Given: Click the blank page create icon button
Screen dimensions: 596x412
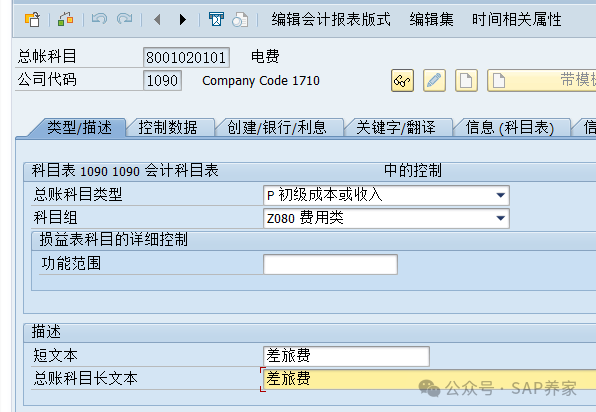Looking at the screenshot, I should coord(466,81).
